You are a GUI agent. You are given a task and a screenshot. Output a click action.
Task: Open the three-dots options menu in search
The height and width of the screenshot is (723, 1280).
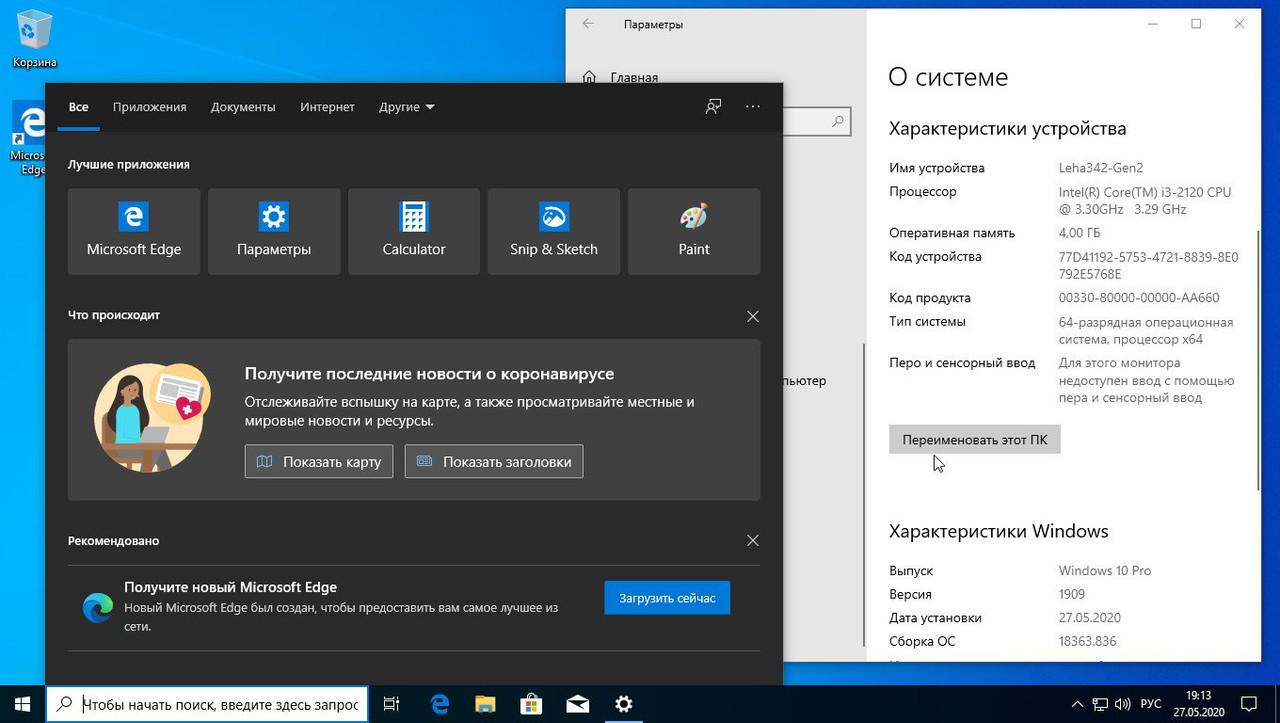coord(753,107)
